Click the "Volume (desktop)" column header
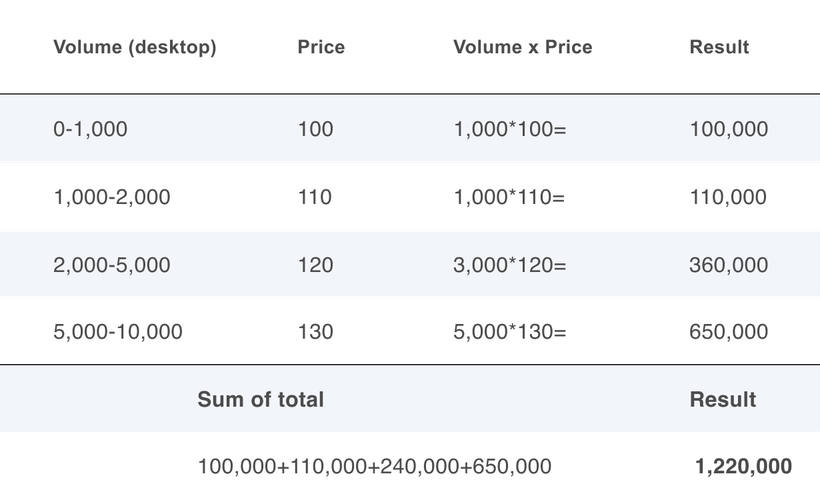820x500 pixels. [134, 47]
